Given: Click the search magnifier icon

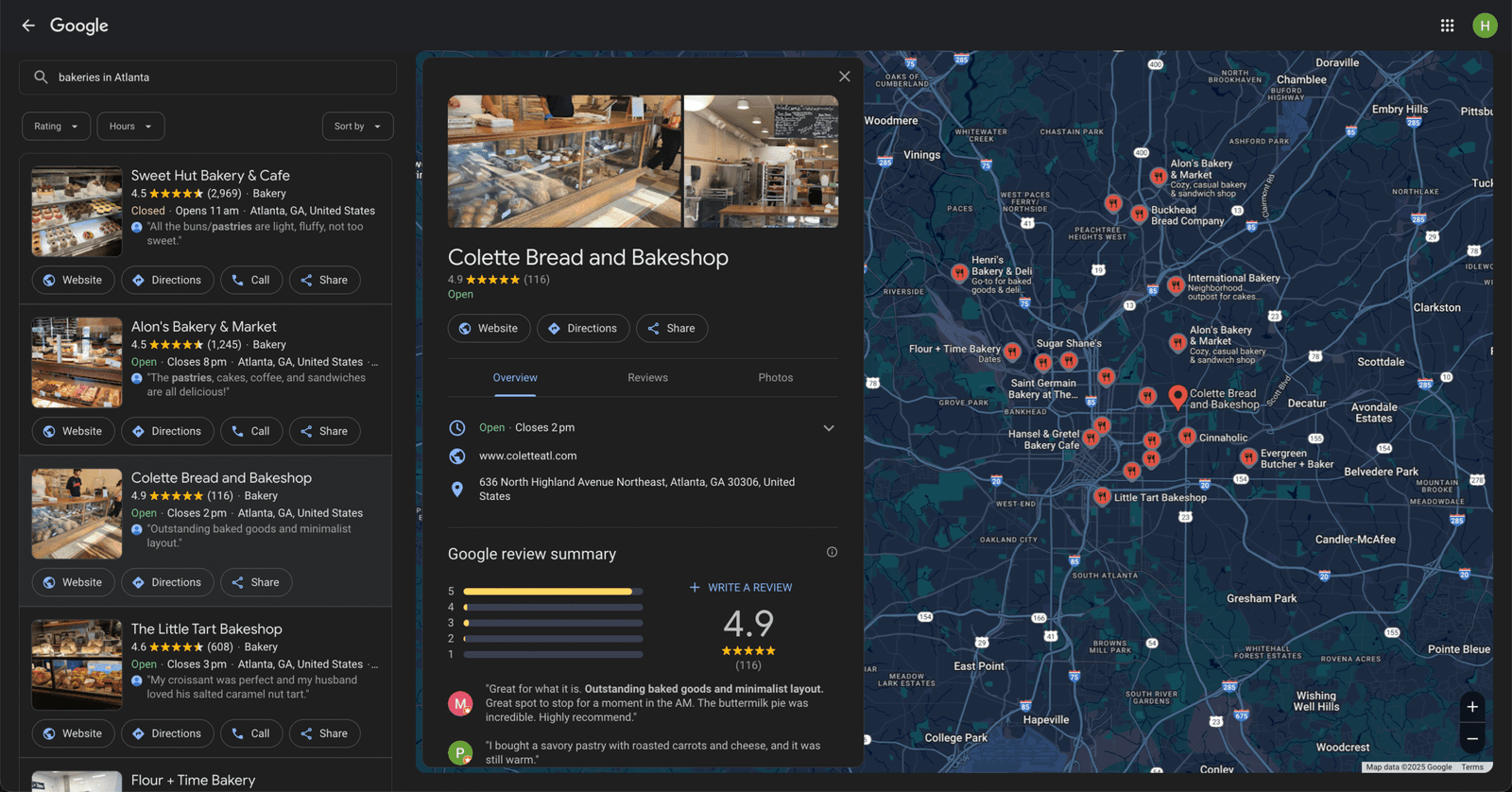Looking at the screenshot, I should [x=41, y=77].
